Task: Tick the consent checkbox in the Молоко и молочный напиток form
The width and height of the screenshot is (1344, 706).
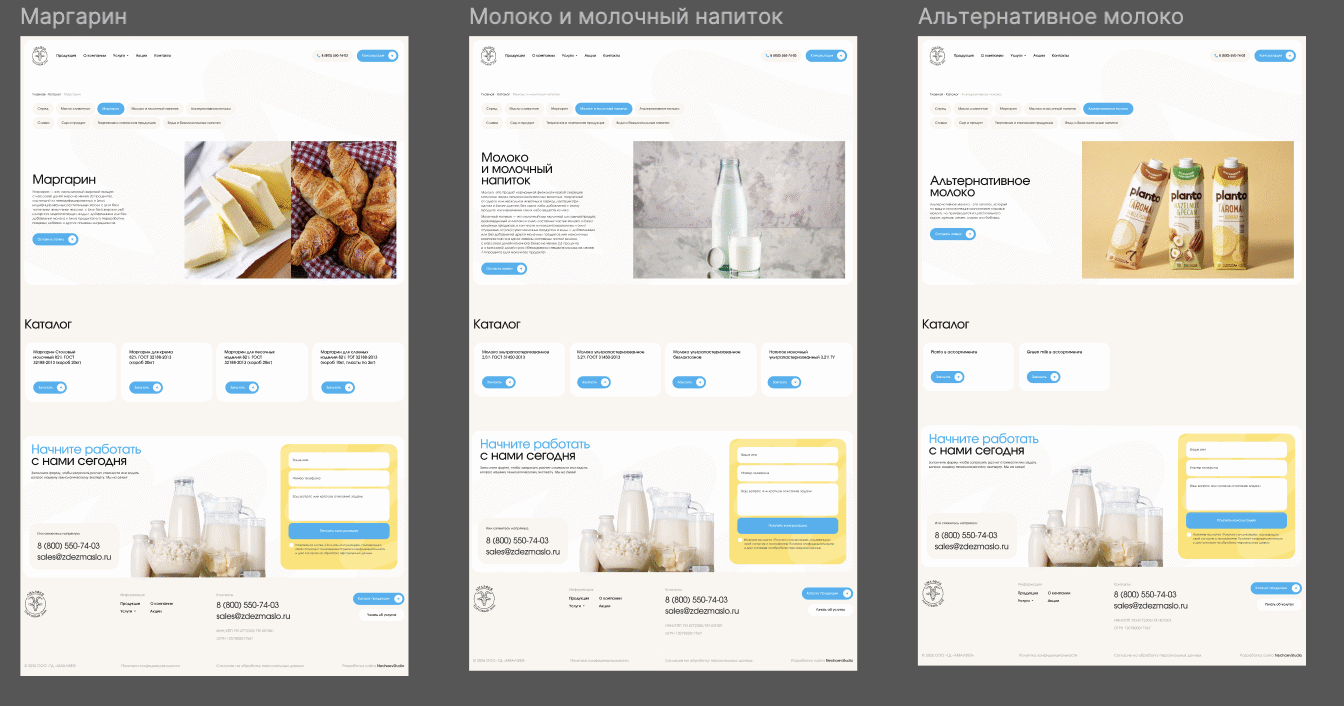Action: (x=741, y=539)
